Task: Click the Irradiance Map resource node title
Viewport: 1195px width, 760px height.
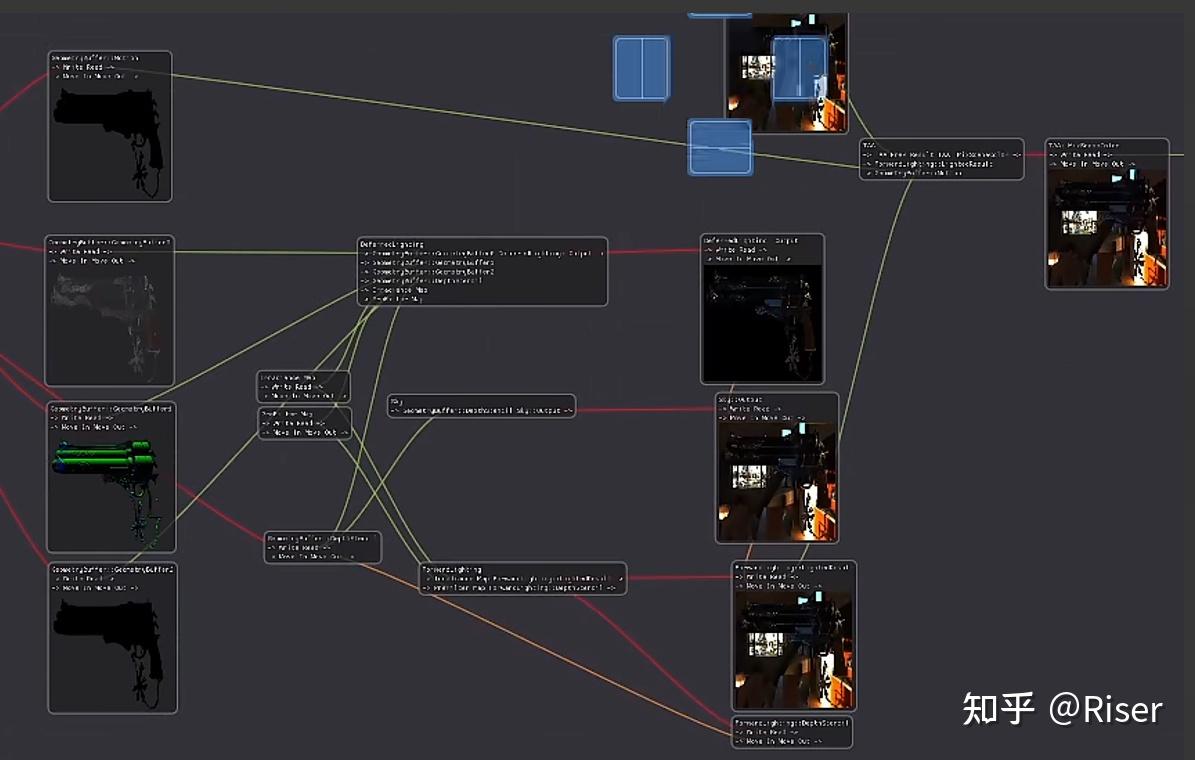Action: coord(288,377)
